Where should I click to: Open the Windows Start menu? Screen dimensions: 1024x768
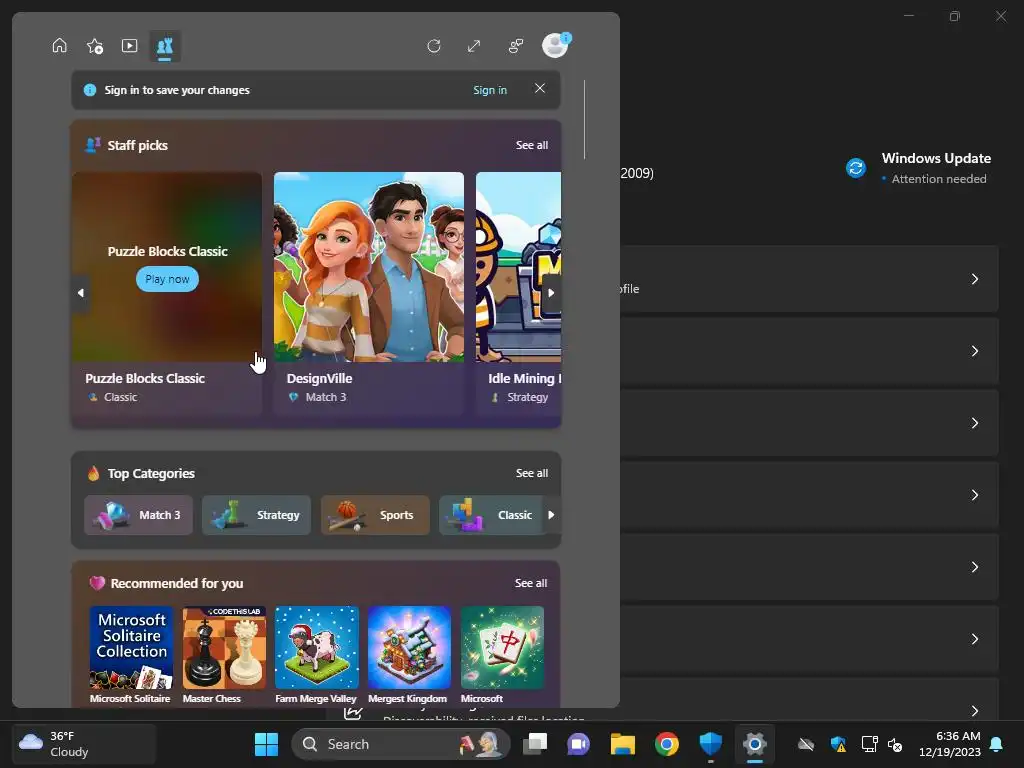click(266, 744)
